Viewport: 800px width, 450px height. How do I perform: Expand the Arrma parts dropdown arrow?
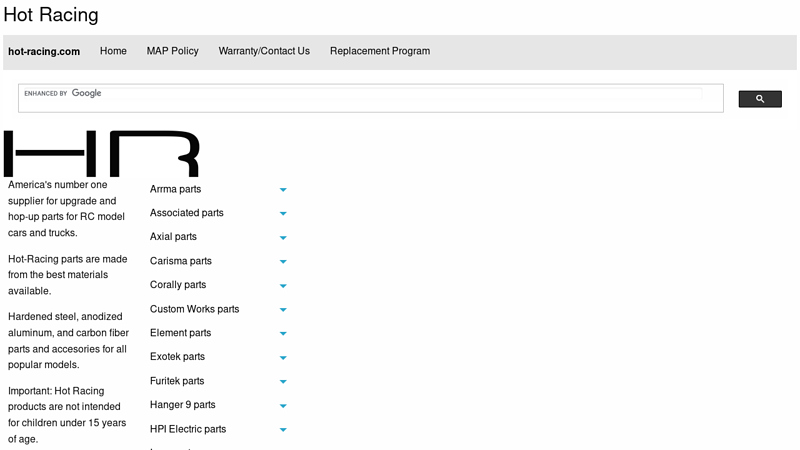click(x=283, y=190)
